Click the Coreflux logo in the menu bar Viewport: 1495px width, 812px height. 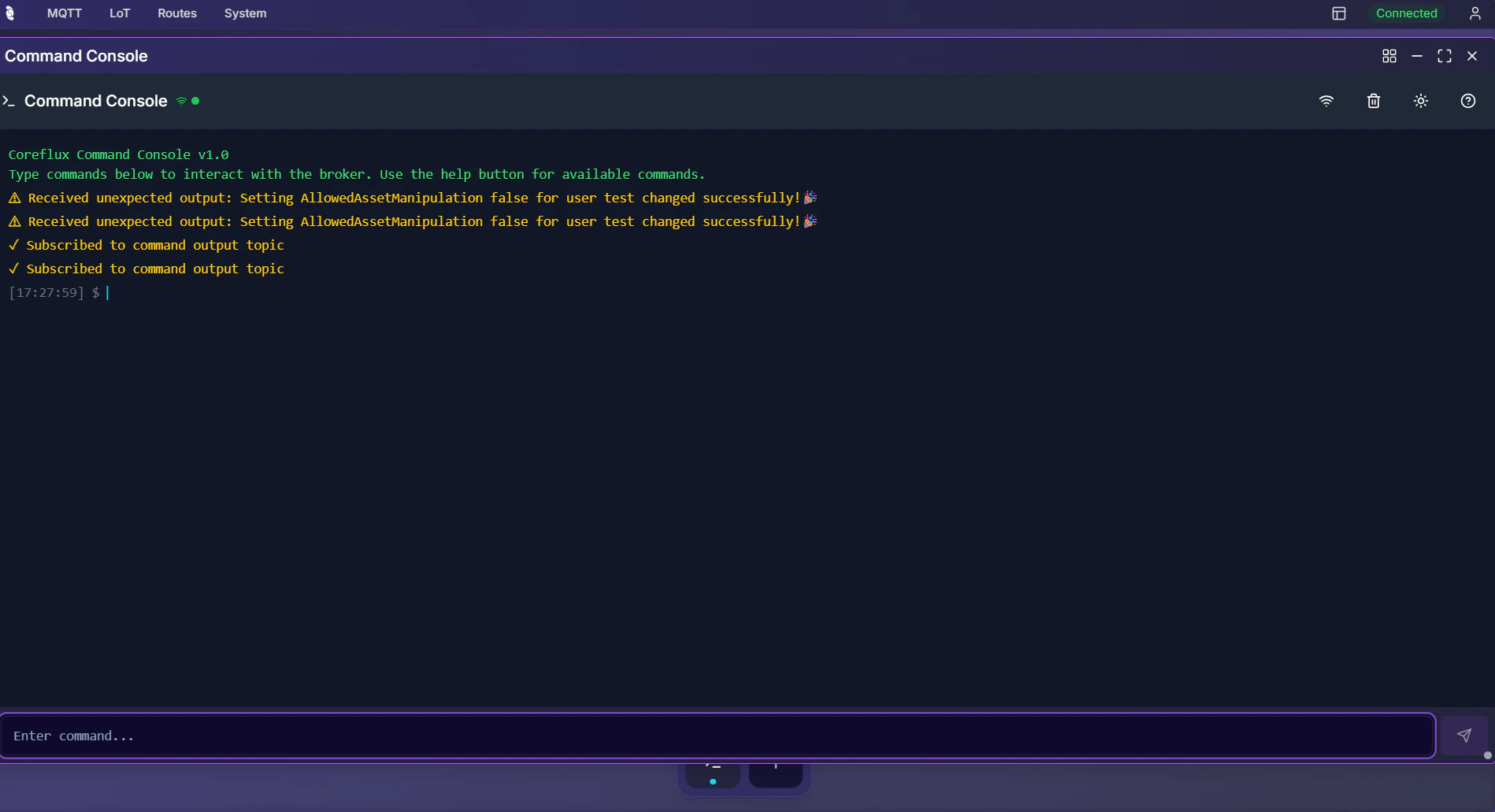(x=10, y=13)
